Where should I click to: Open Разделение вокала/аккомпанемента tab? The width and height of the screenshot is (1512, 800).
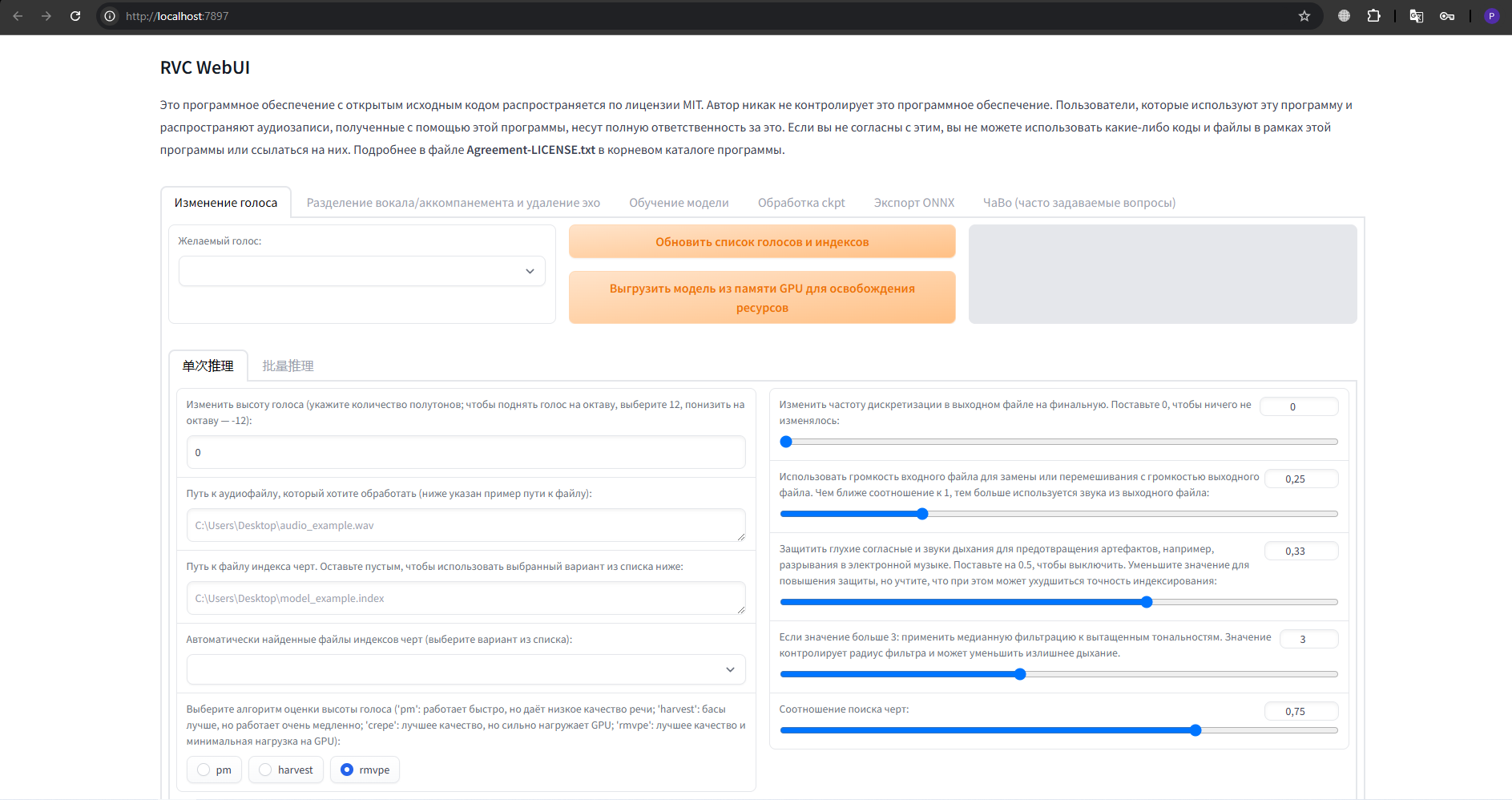pyautogui.click(x=454, y=203)
